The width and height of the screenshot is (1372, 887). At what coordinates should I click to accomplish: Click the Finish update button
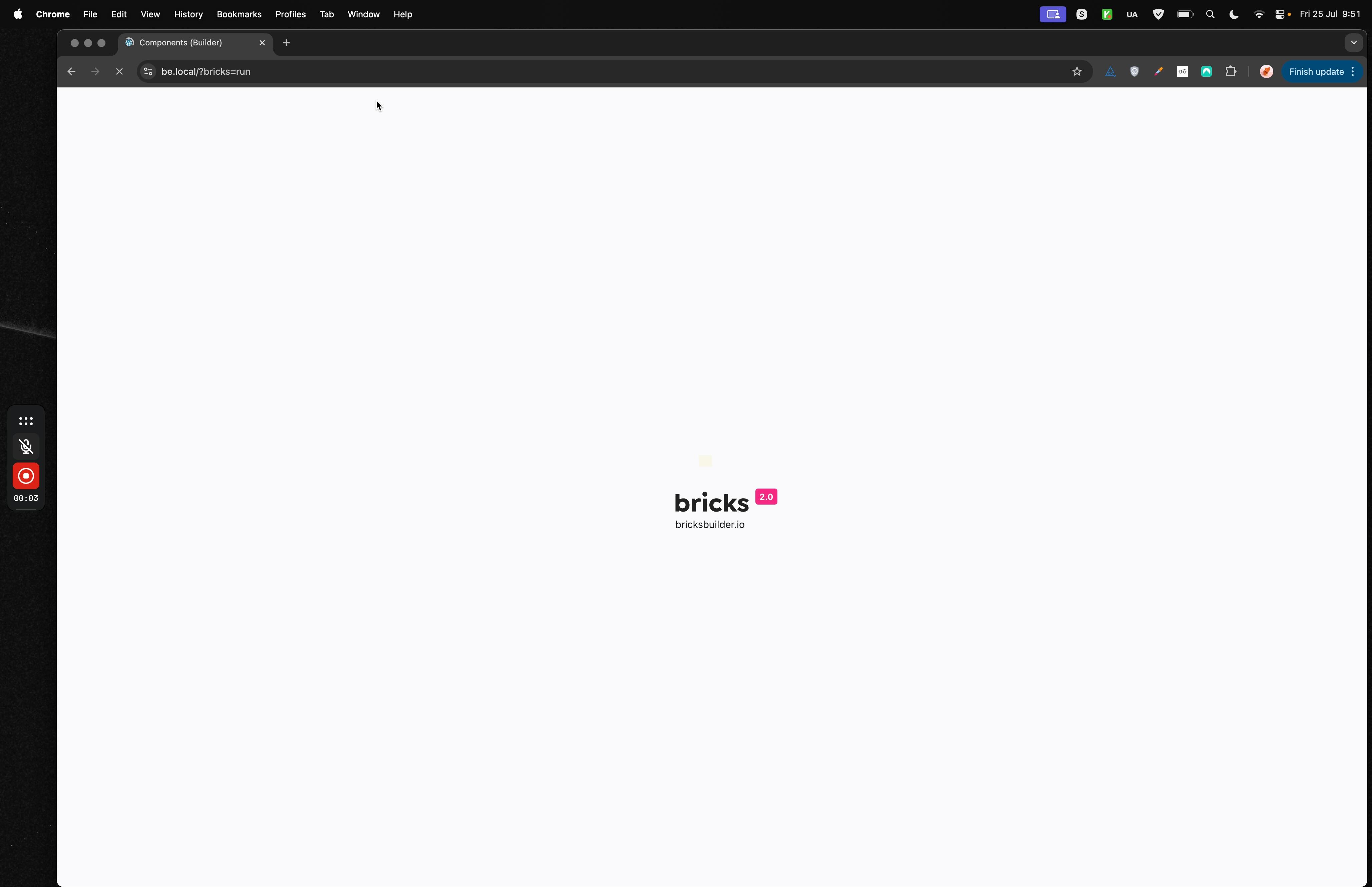(1316, 71)
